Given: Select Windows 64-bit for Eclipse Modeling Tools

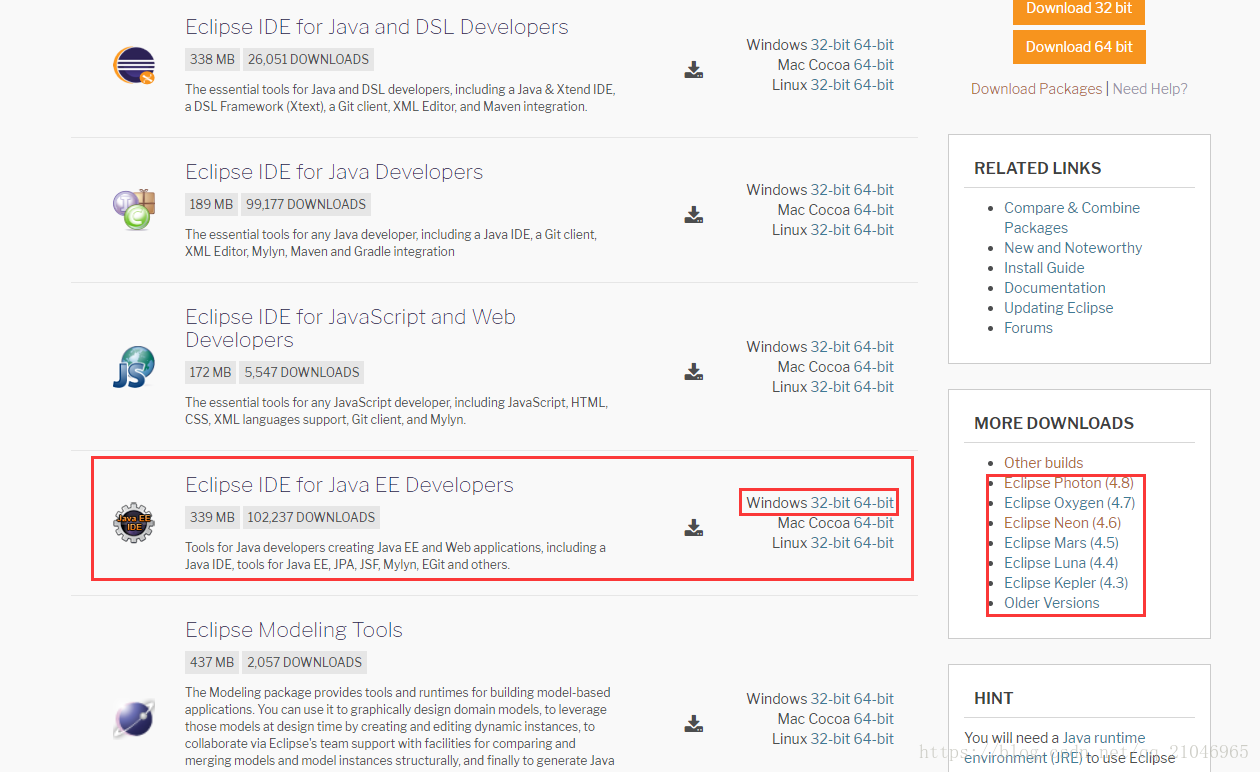Looking at the screenshot, I should (874, 699).
